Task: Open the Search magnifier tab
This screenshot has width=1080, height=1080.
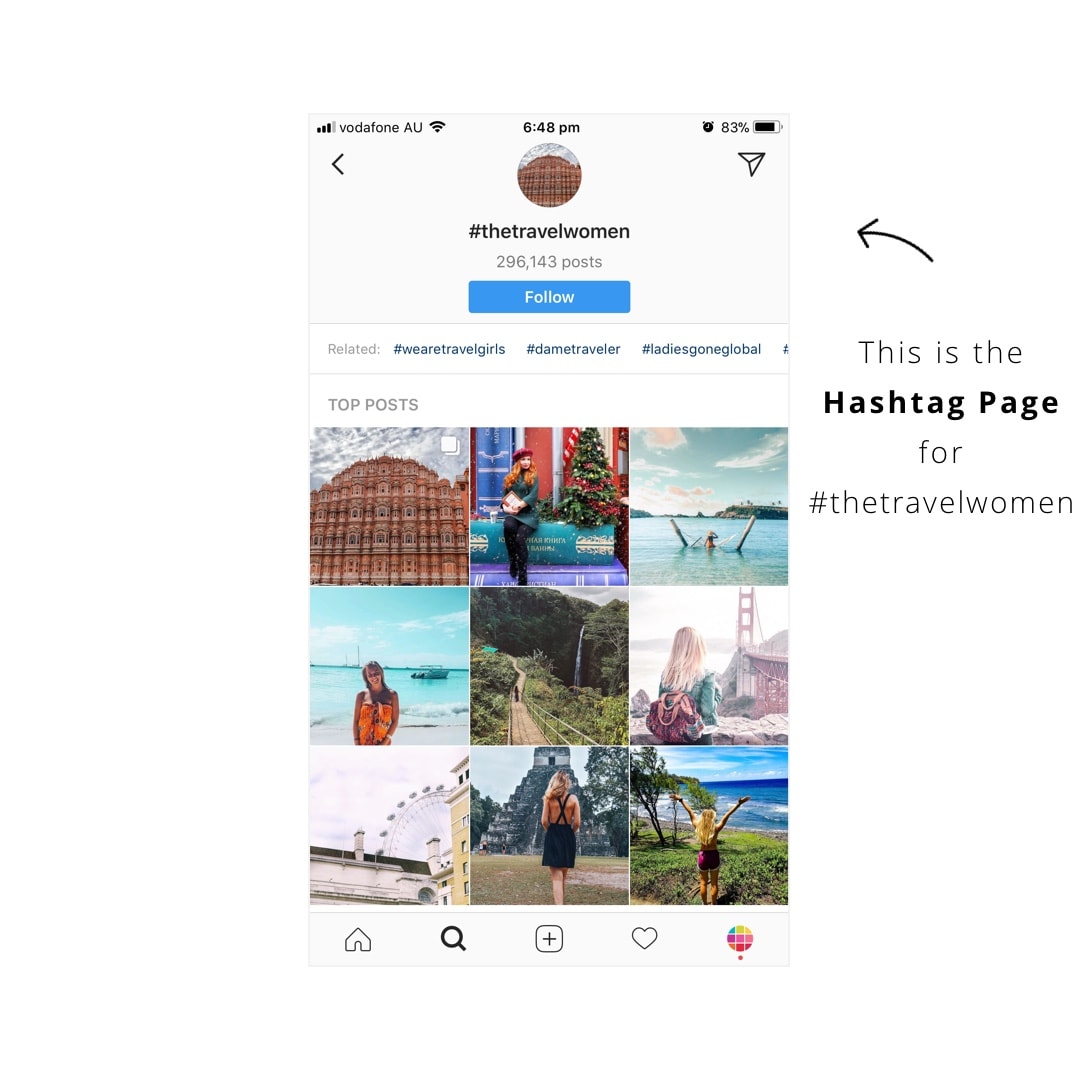Action: (453, 938)
